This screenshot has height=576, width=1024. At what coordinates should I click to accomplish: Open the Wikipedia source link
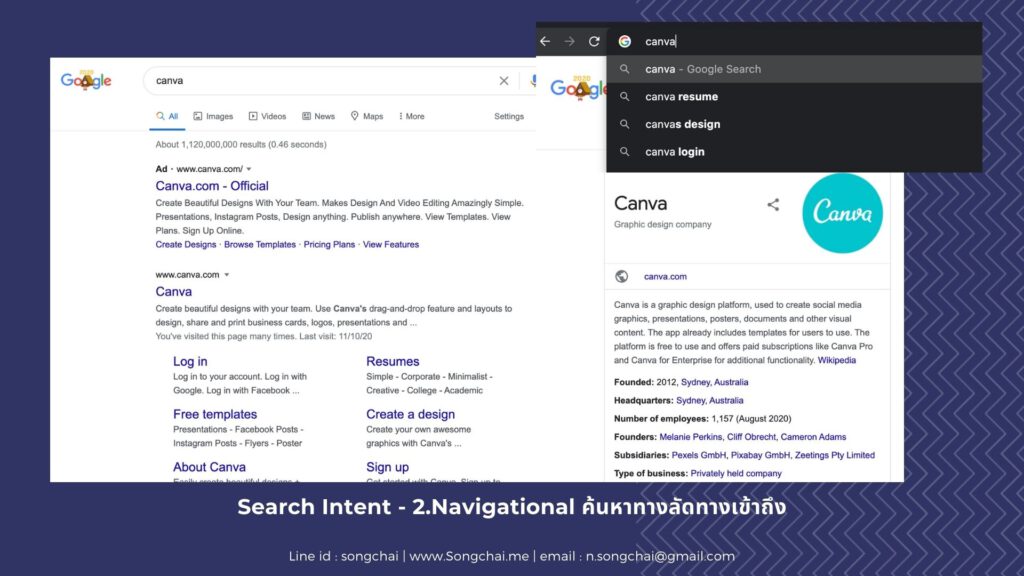pos(837,360)
